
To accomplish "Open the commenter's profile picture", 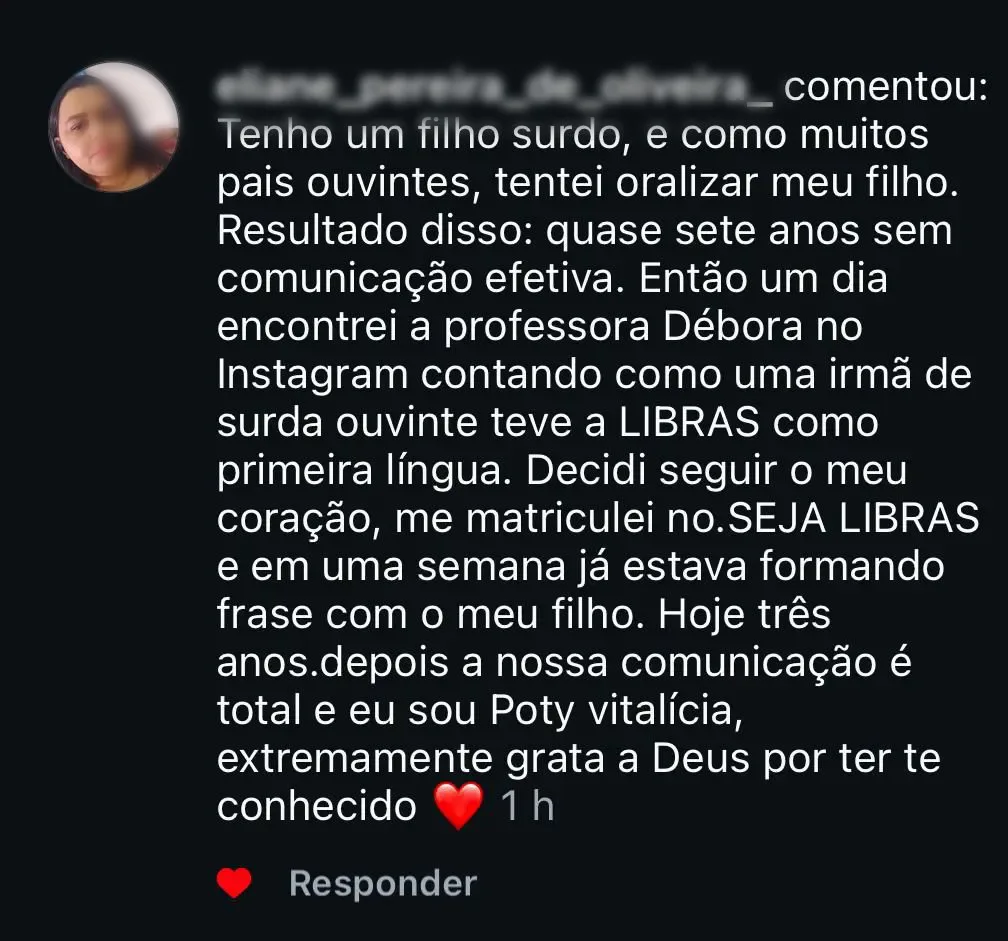I will coord(114,127).
